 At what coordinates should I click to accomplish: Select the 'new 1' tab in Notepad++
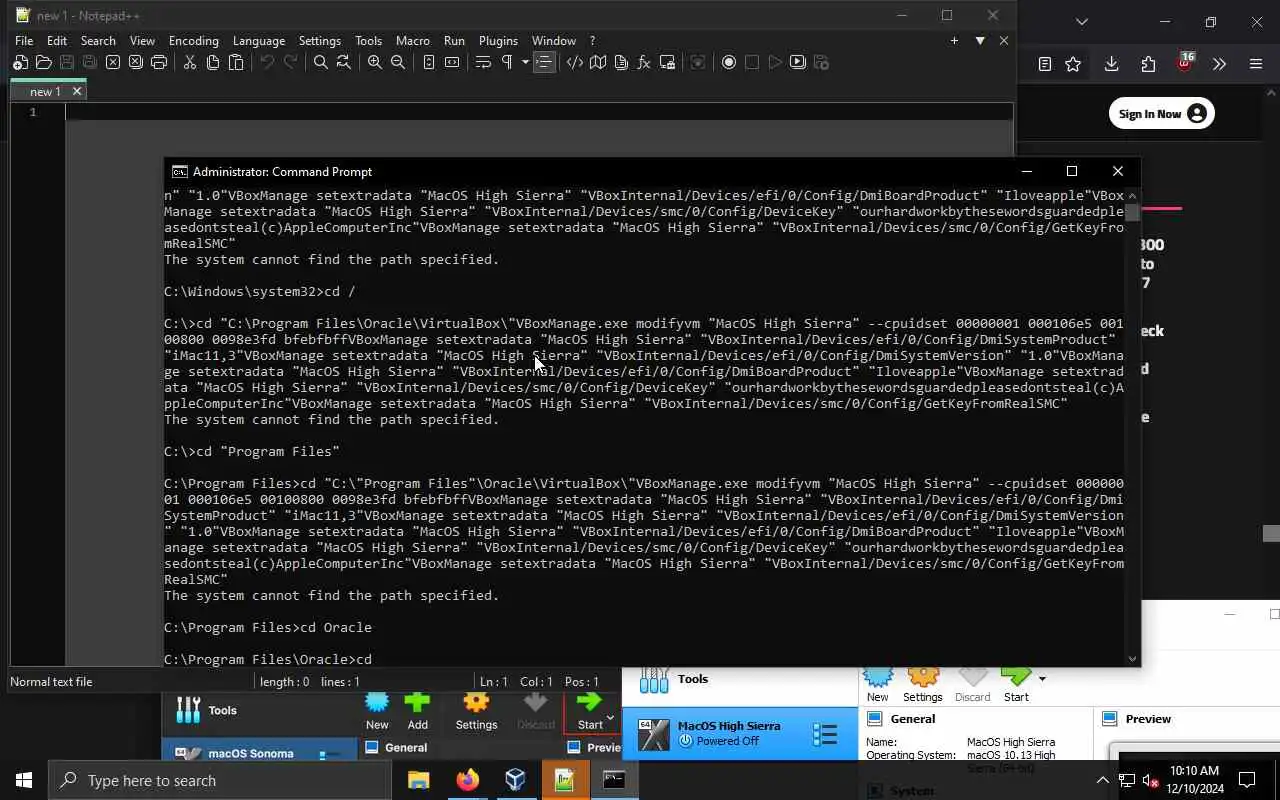point(44,91)
